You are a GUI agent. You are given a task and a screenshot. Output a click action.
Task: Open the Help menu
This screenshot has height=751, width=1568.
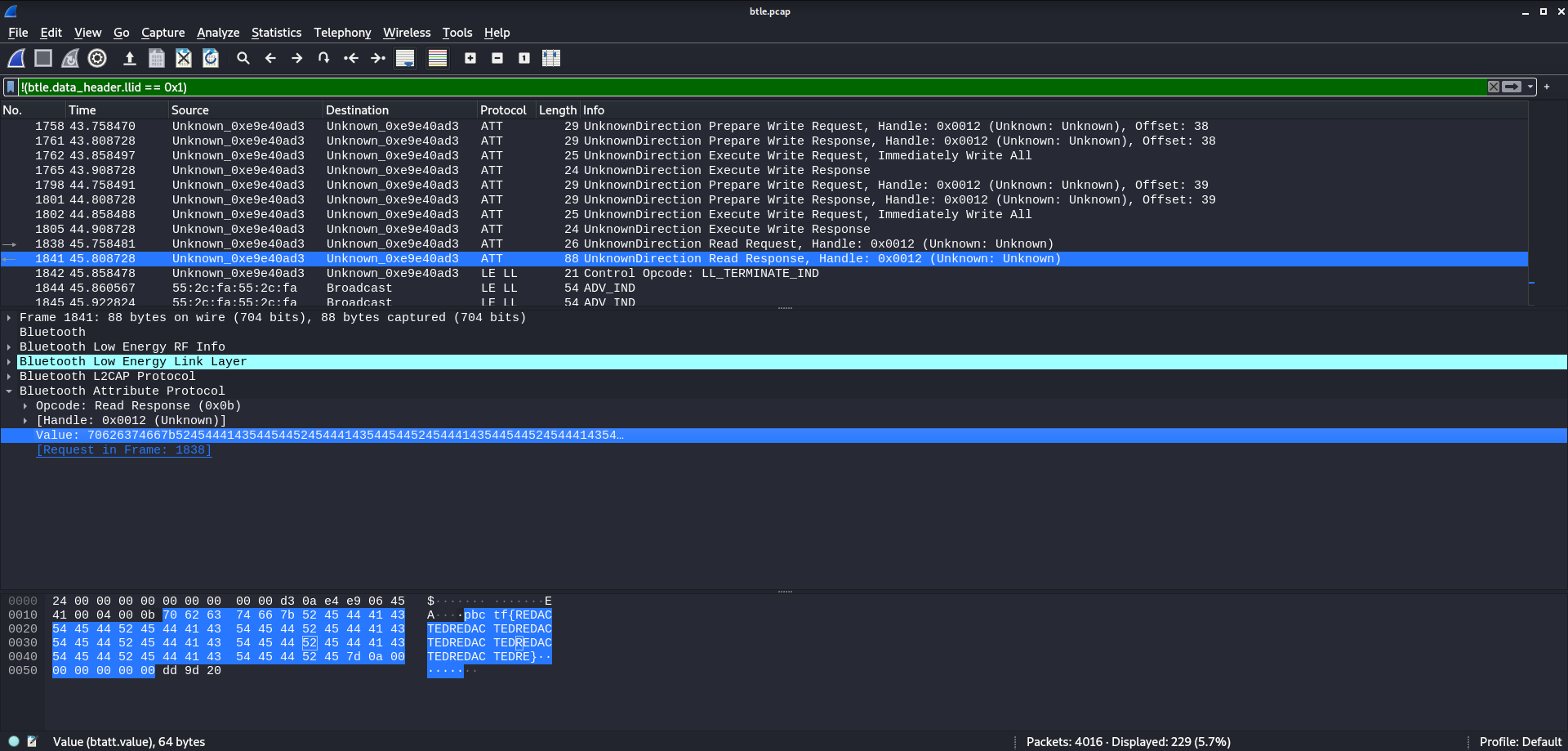point(497,33)
